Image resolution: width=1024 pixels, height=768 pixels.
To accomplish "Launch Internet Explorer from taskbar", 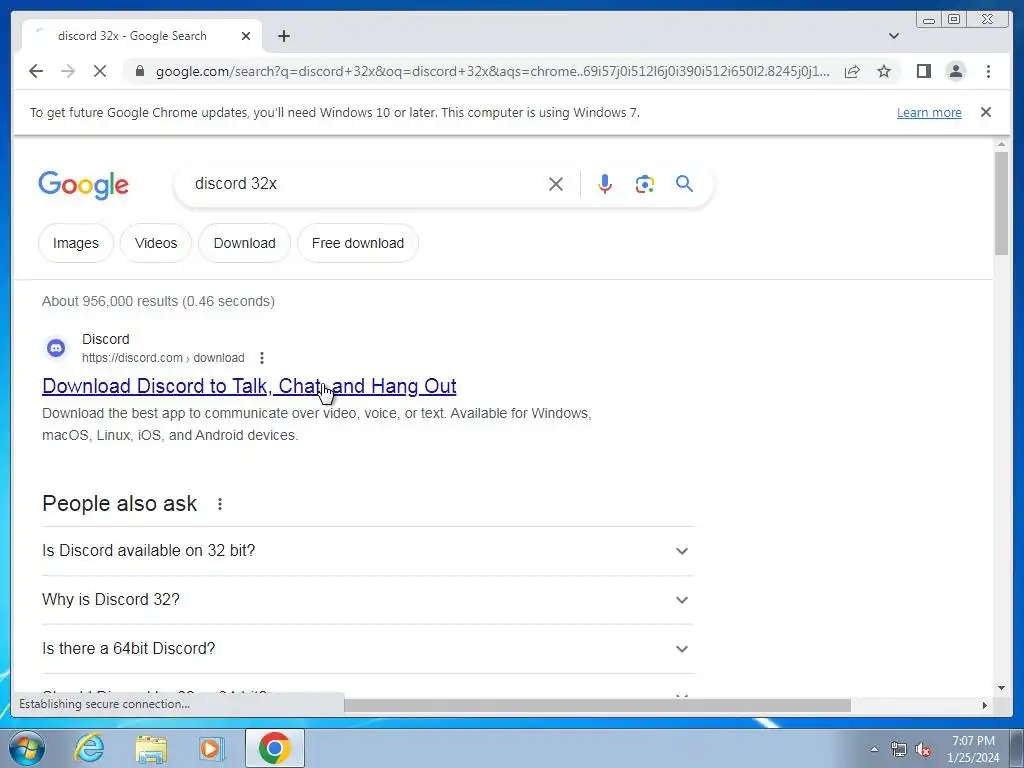I will click(88, 748).
